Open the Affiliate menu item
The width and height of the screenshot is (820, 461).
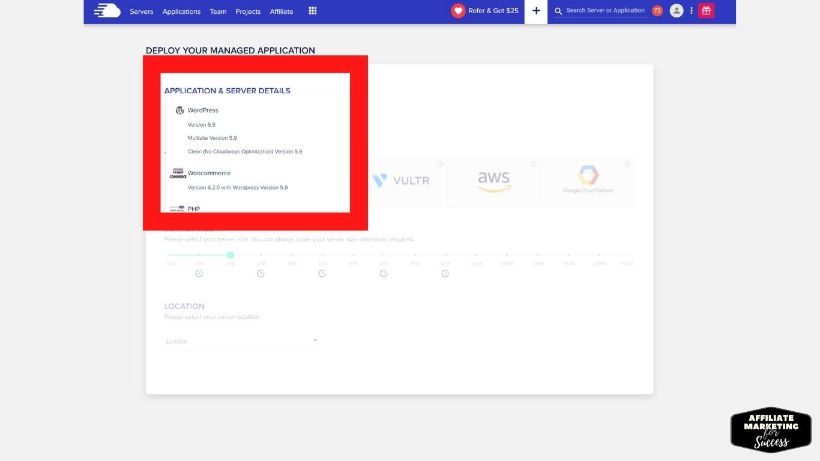coord(281,11)
